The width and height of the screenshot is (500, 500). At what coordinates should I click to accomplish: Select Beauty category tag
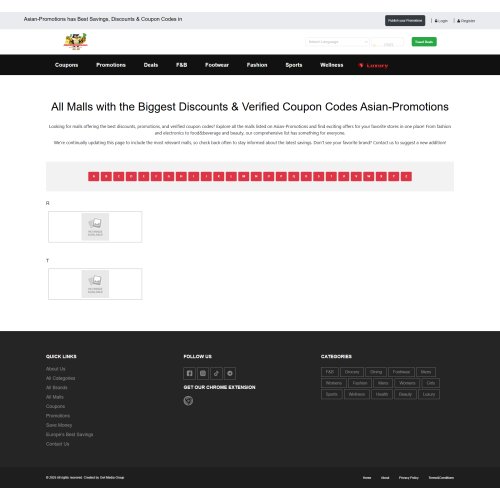click(405, 394)
